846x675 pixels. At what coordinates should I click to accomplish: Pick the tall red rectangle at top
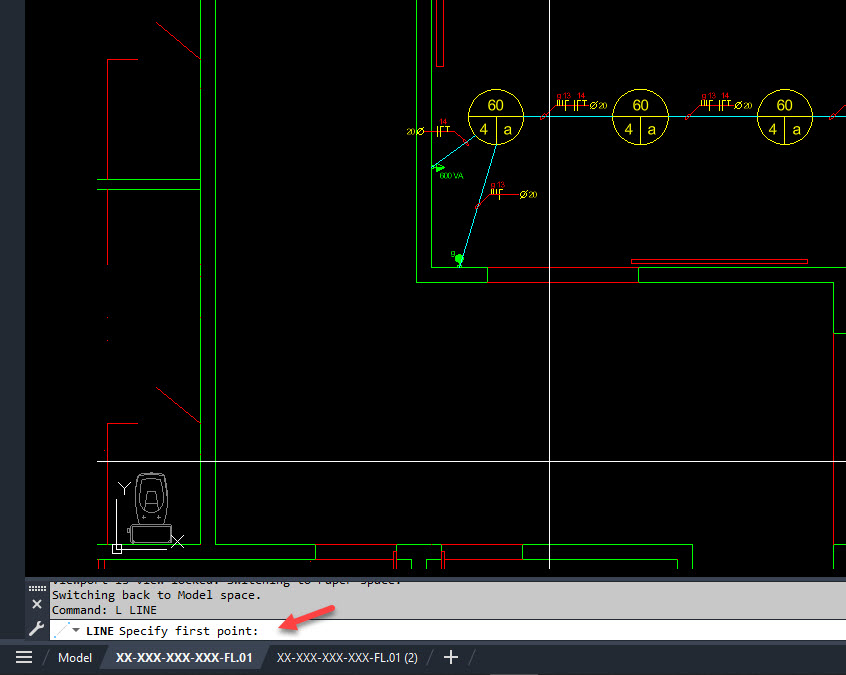[440, 33]
